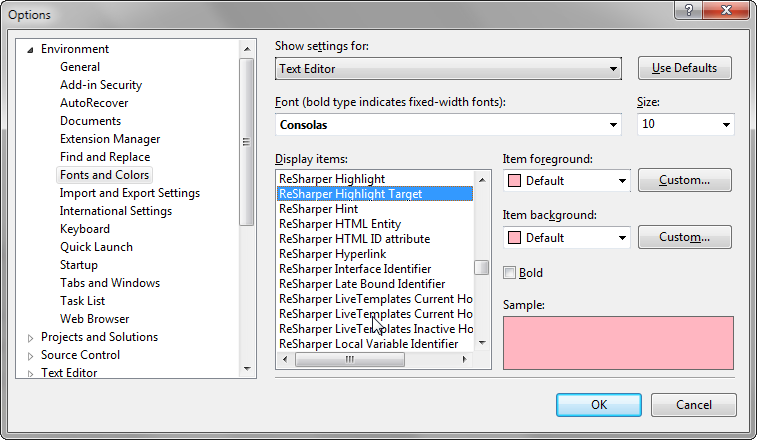Screen dimensions: 757x440
Task: Click the Help question mark button
Action: pos(689,10)
